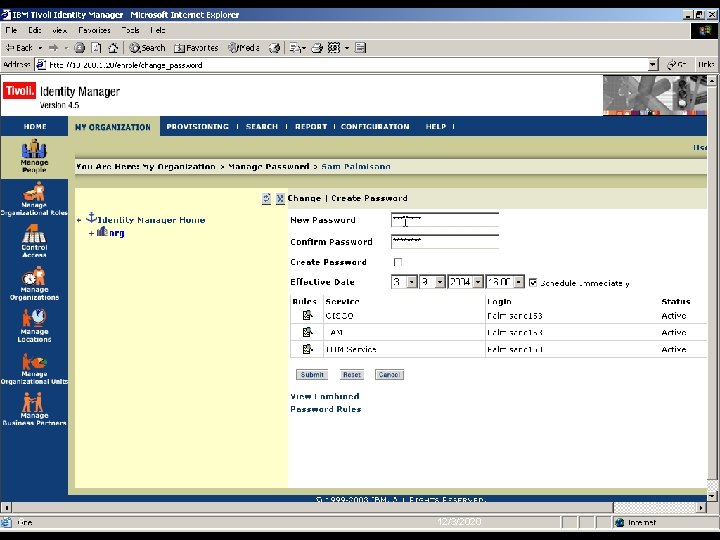Viewport: 720px width, 540px height.
Task: View password rules icon for CISCO service
Action: (307, 315)
